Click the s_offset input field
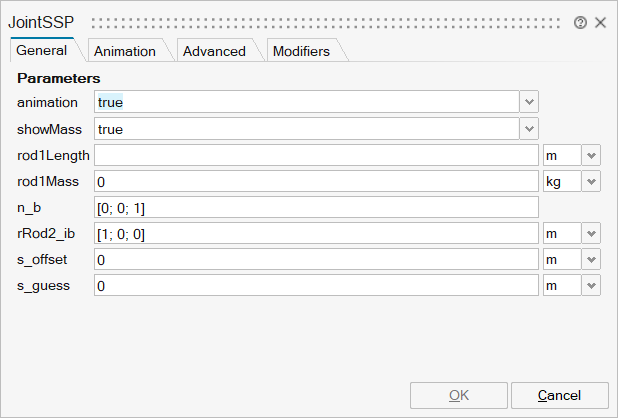 [316, 259]
